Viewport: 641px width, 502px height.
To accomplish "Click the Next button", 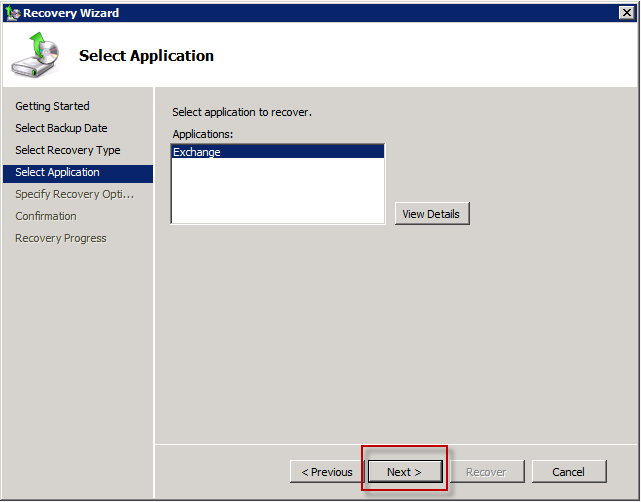I will (x=405, y=471).
